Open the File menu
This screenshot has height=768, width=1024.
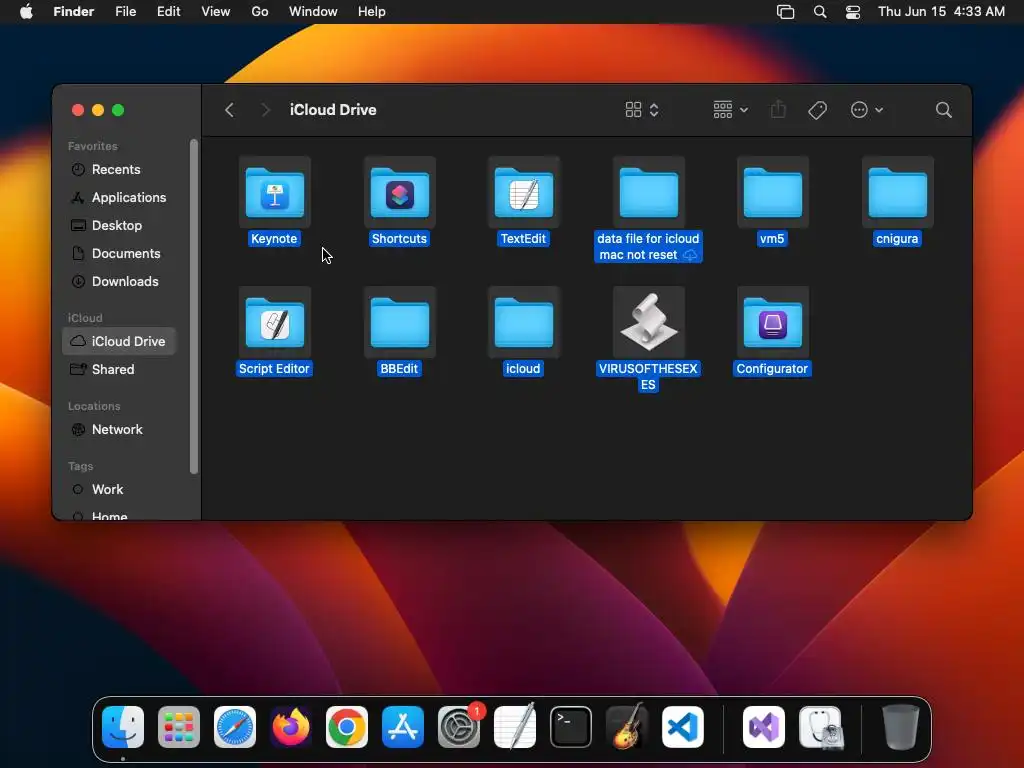click(x=125, y=12)
